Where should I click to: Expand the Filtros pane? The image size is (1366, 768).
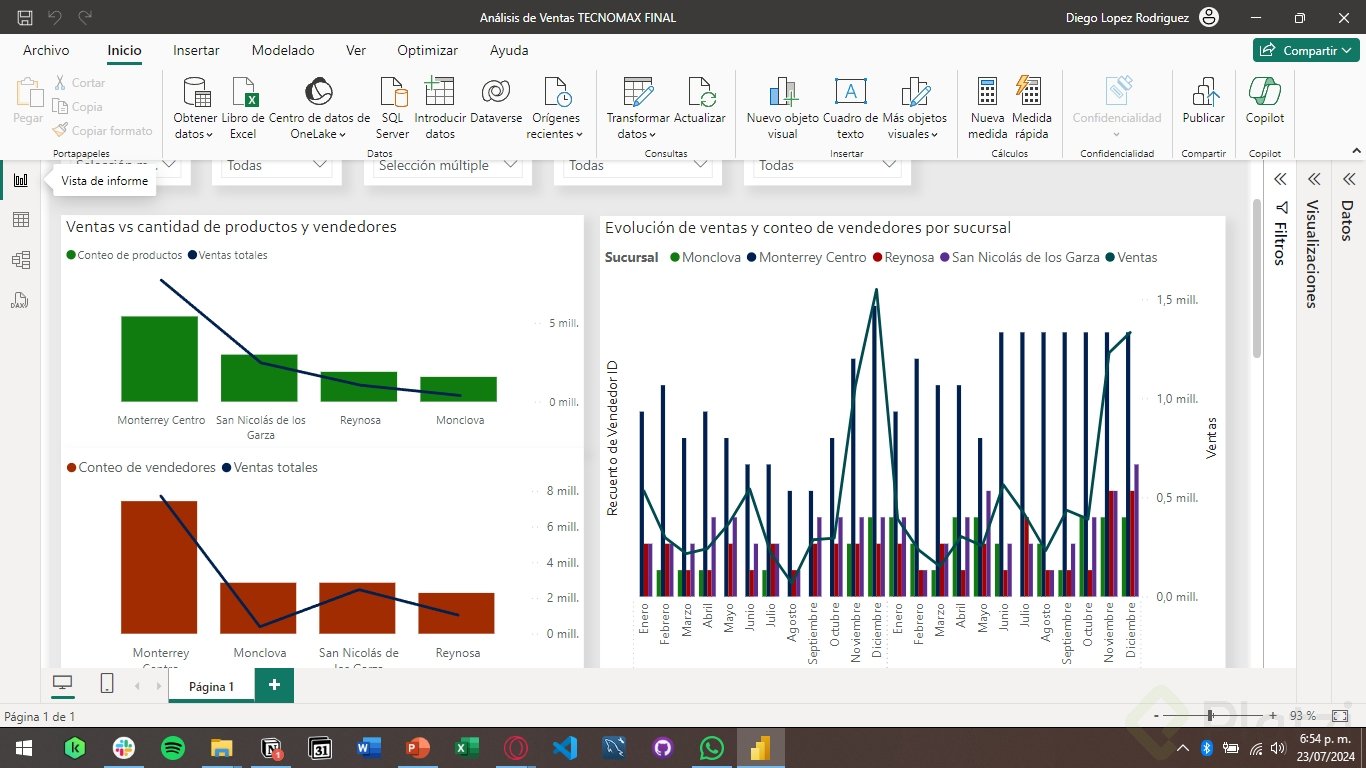(1279, 179)
